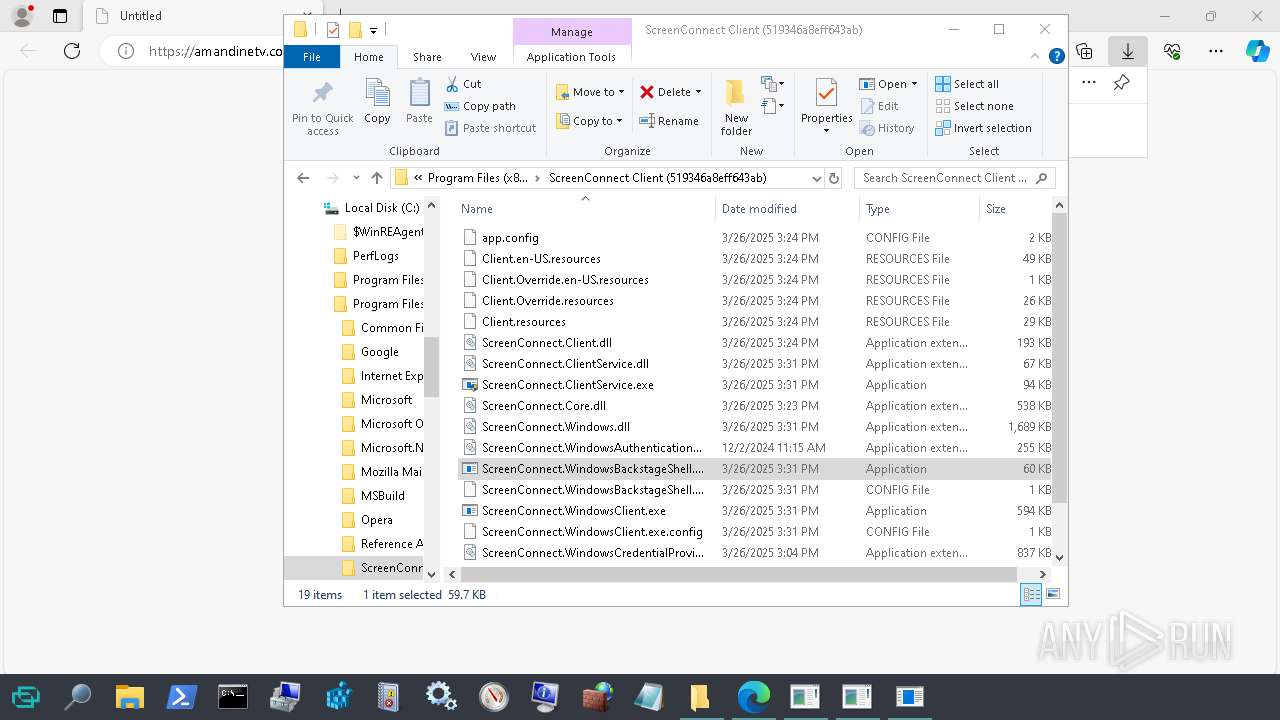Reload the browser page
1280x720 pixels.
tap(72, 50)
